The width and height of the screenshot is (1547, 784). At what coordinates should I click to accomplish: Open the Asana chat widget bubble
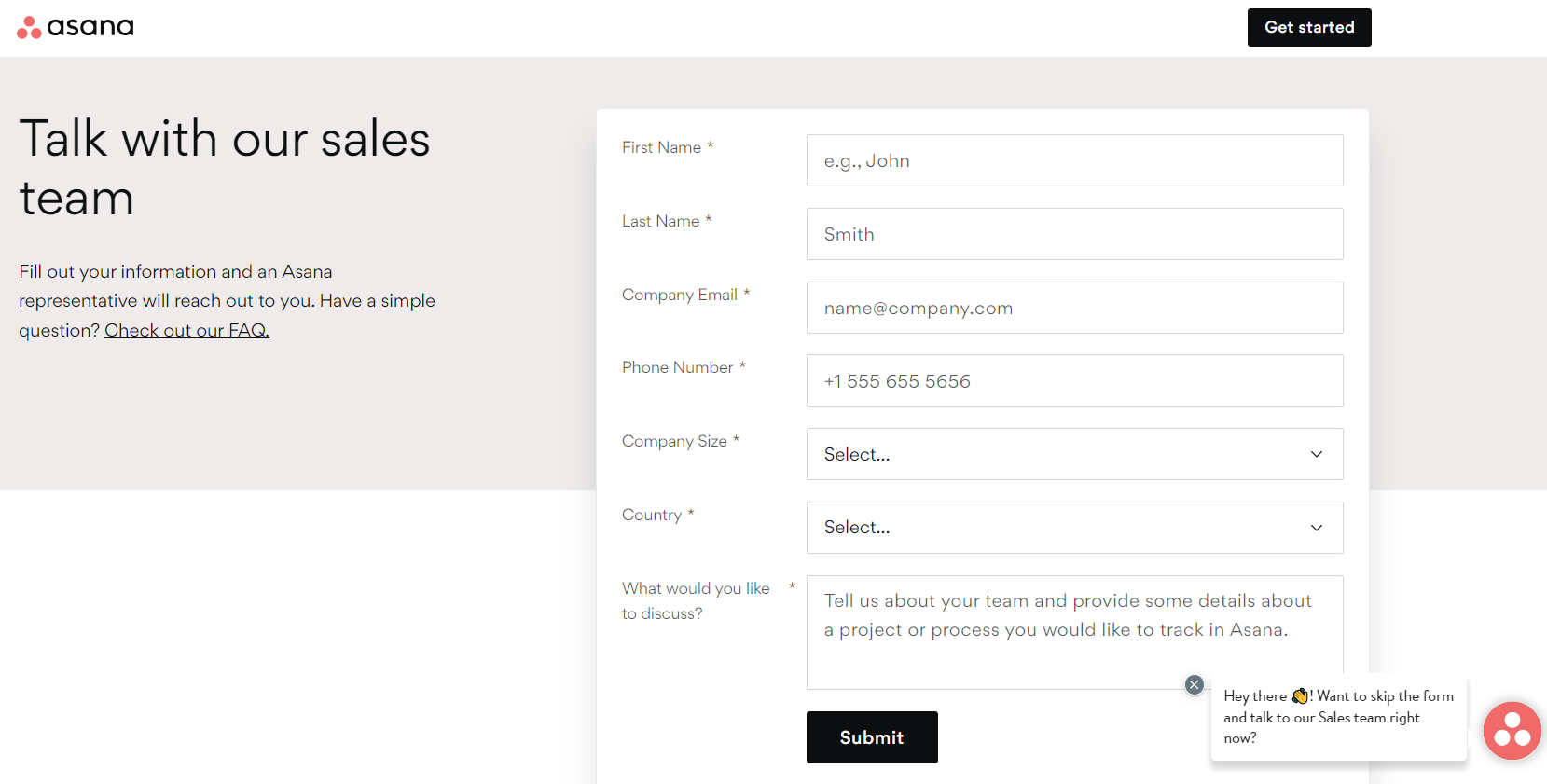point(1512,731)
